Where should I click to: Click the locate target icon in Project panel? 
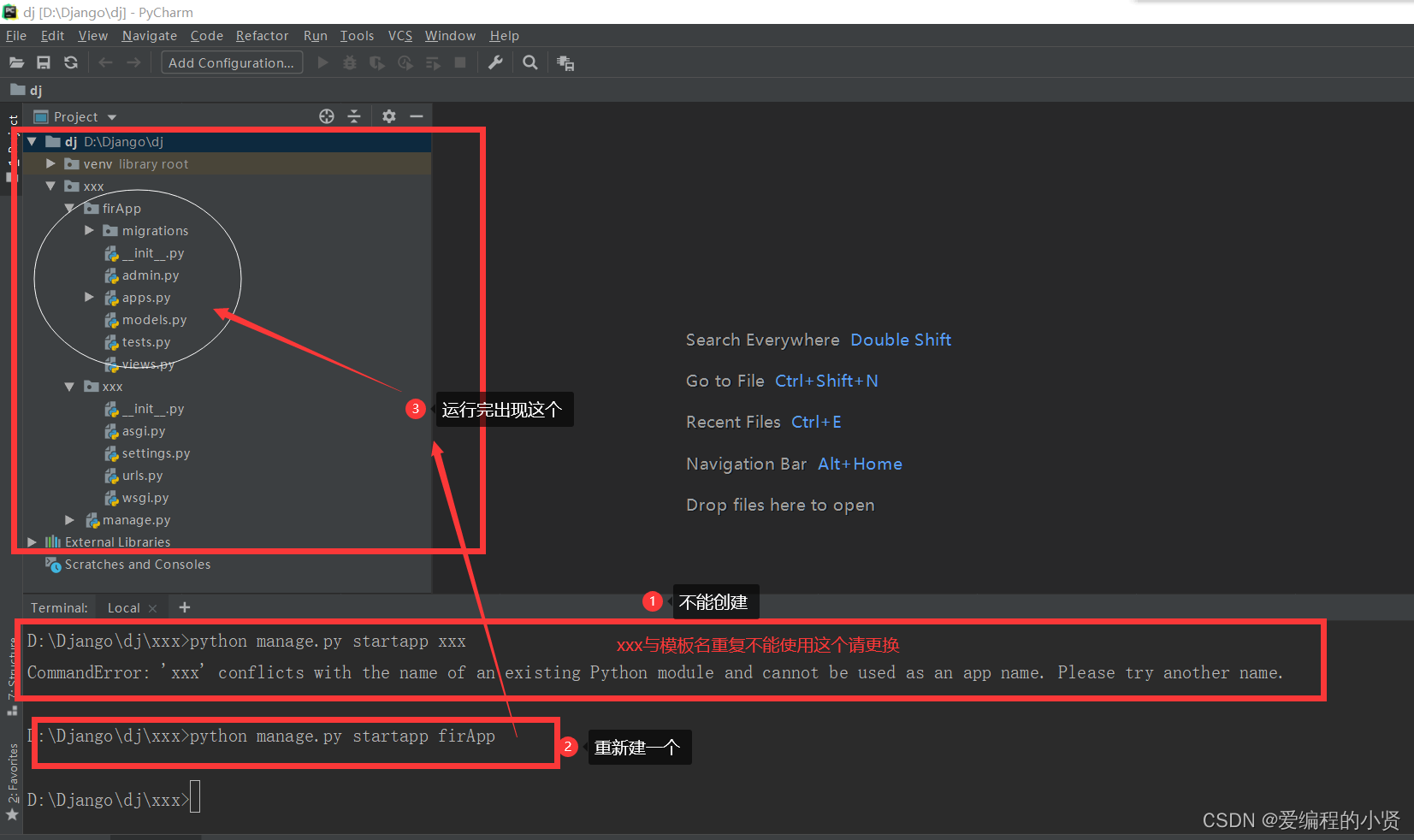point(327,116)
